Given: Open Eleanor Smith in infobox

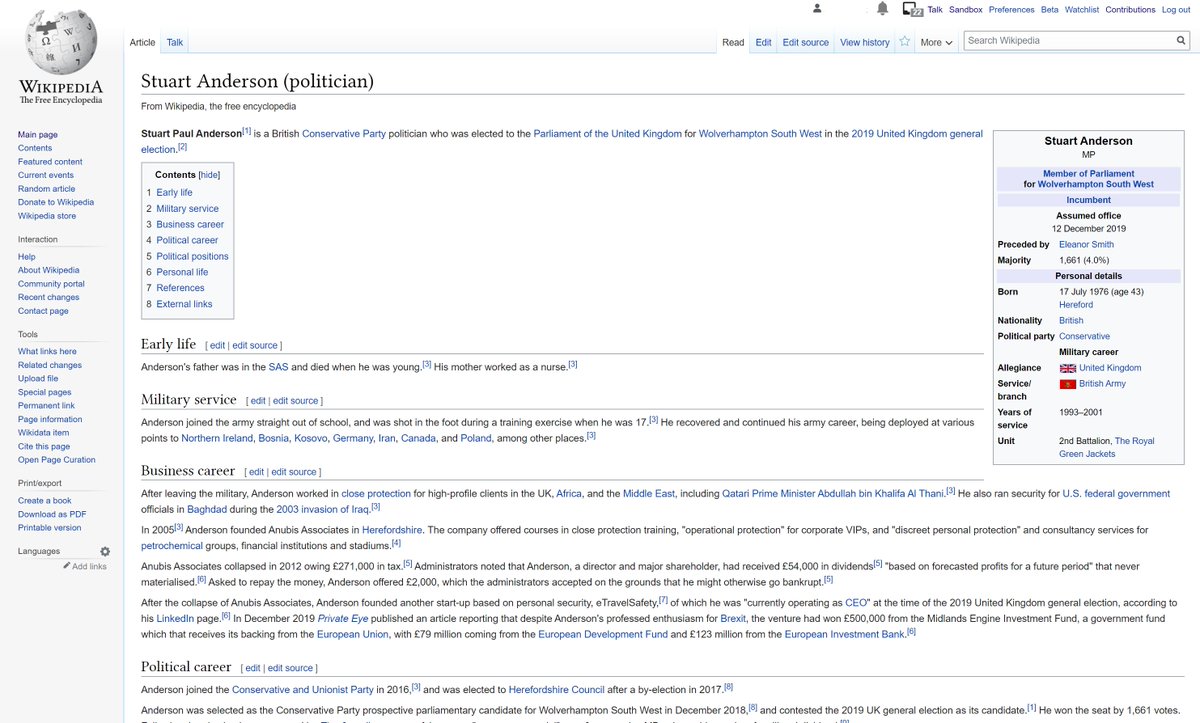Looking at the screenshot, I should (x=1086, y=244).
